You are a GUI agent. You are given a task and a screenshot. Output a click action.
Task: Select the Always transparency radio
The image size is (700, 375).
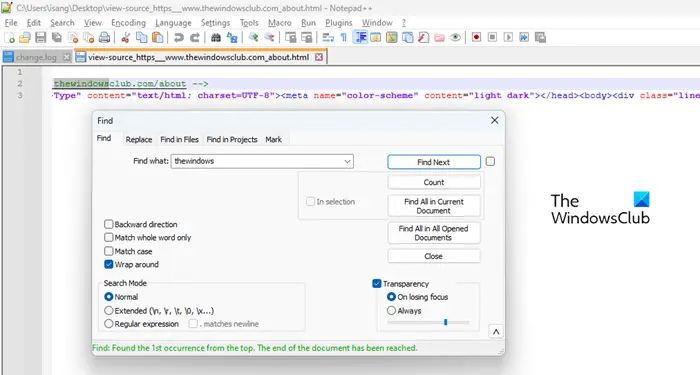click(x=392, y=310)
